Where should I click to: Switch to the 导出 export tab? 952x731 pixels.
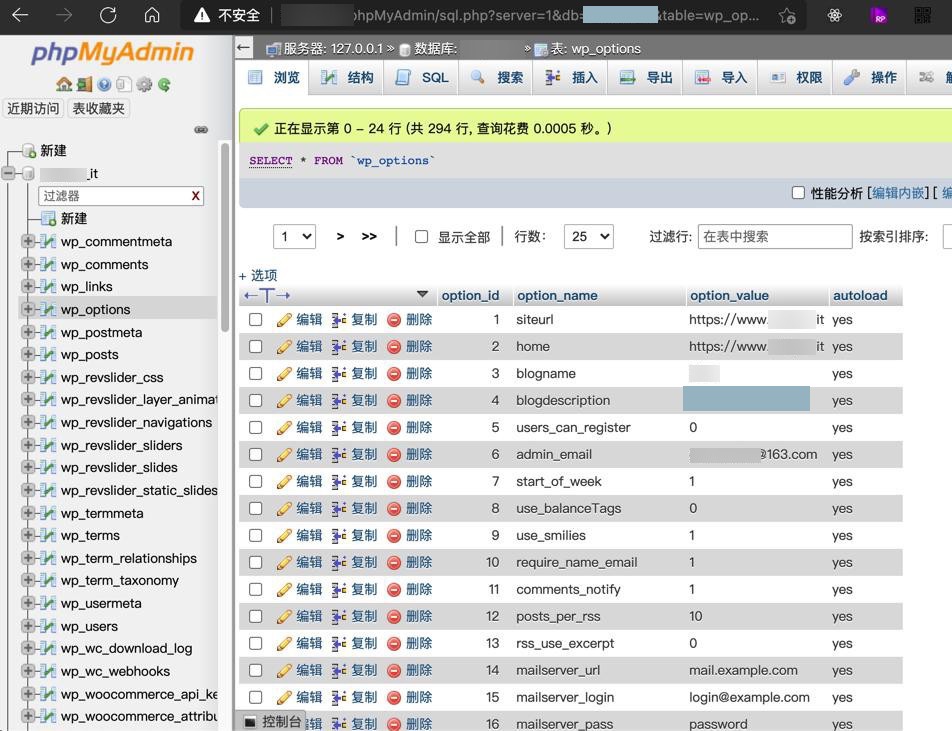(x=645, y=77)
